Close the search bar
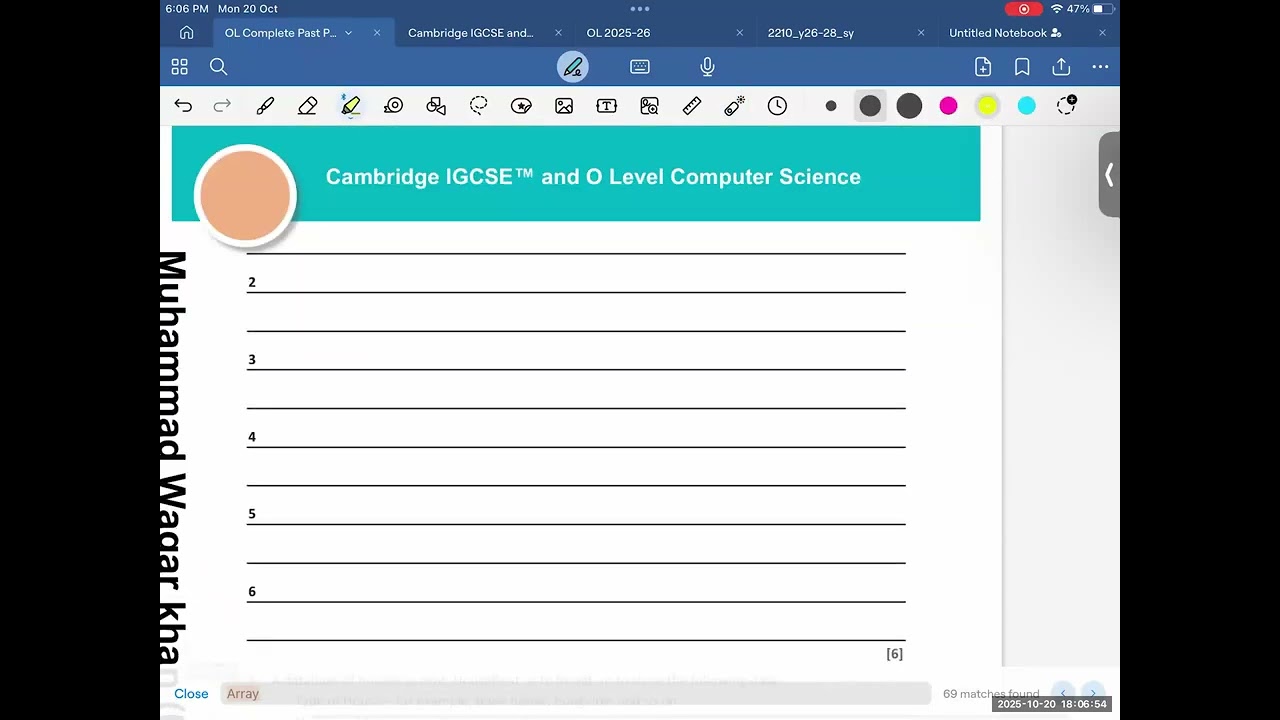 (191, 693)
